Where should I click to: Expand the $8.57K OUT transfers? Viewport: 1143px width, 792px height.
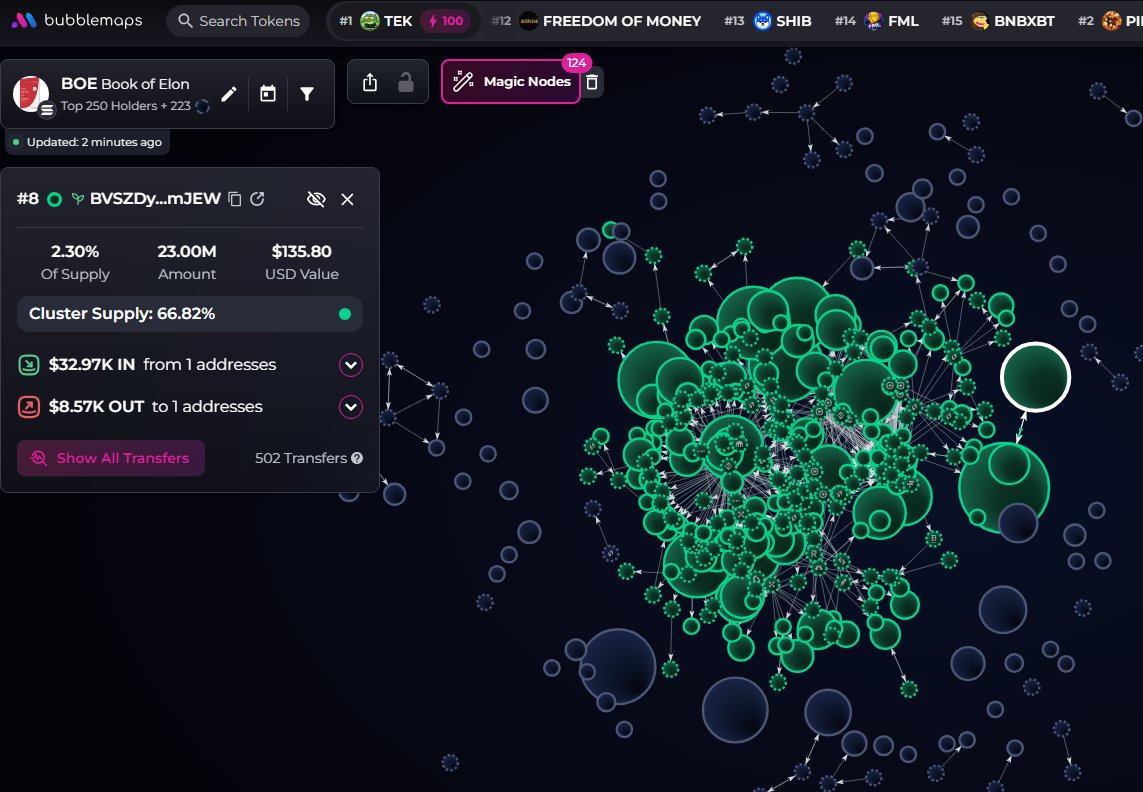pyautogui.click(x=351, y=407)
